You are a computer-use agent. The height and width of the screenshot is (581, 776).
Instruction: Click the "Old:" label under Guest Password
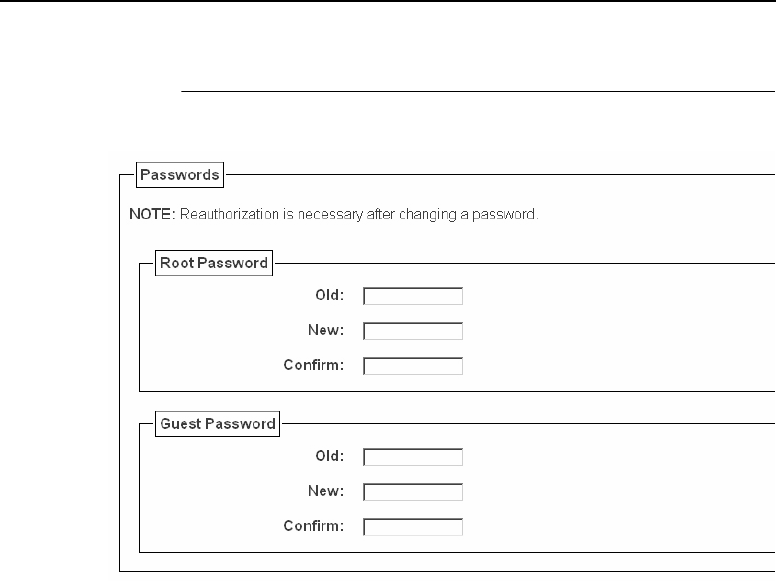click(x=329, y=456)
